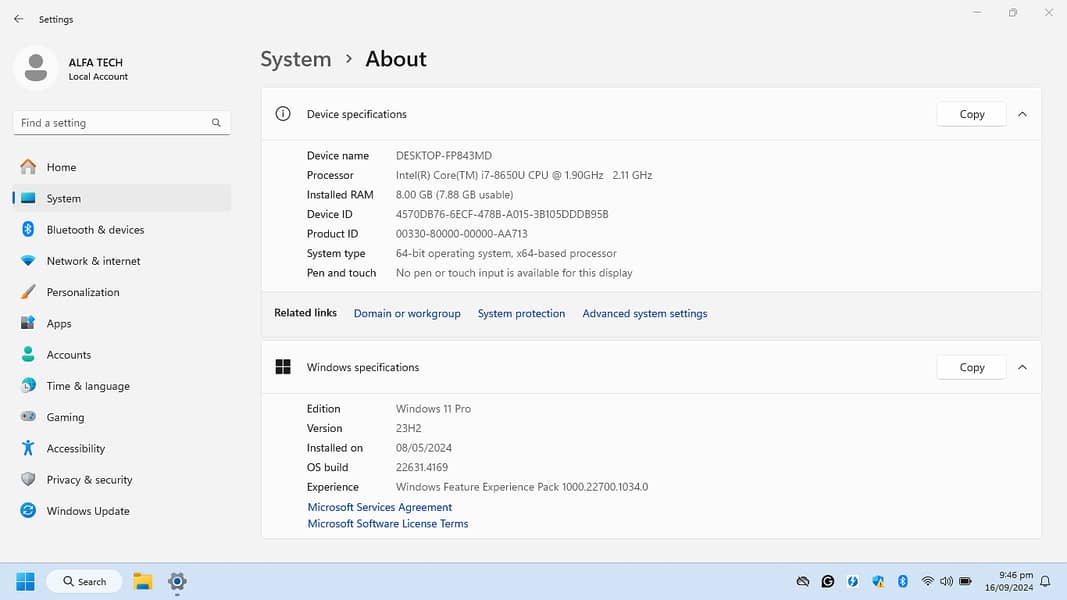Viewport: 1067px width, 600px height.
Task: Collapse the Windows specifications section
Action: click(1022, 367)
